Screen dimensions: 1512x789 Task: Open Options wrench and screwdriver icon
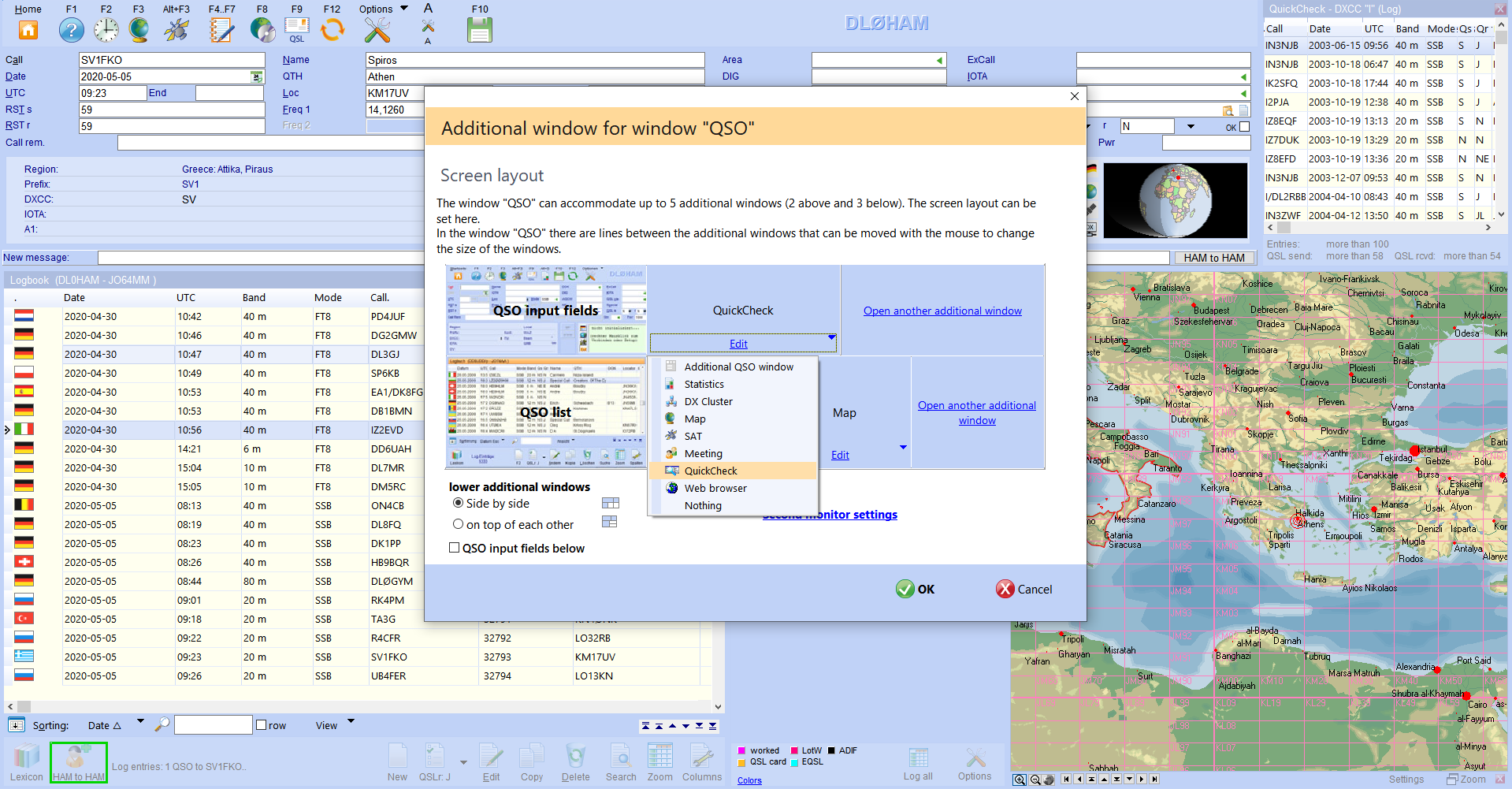coord(377,30)
